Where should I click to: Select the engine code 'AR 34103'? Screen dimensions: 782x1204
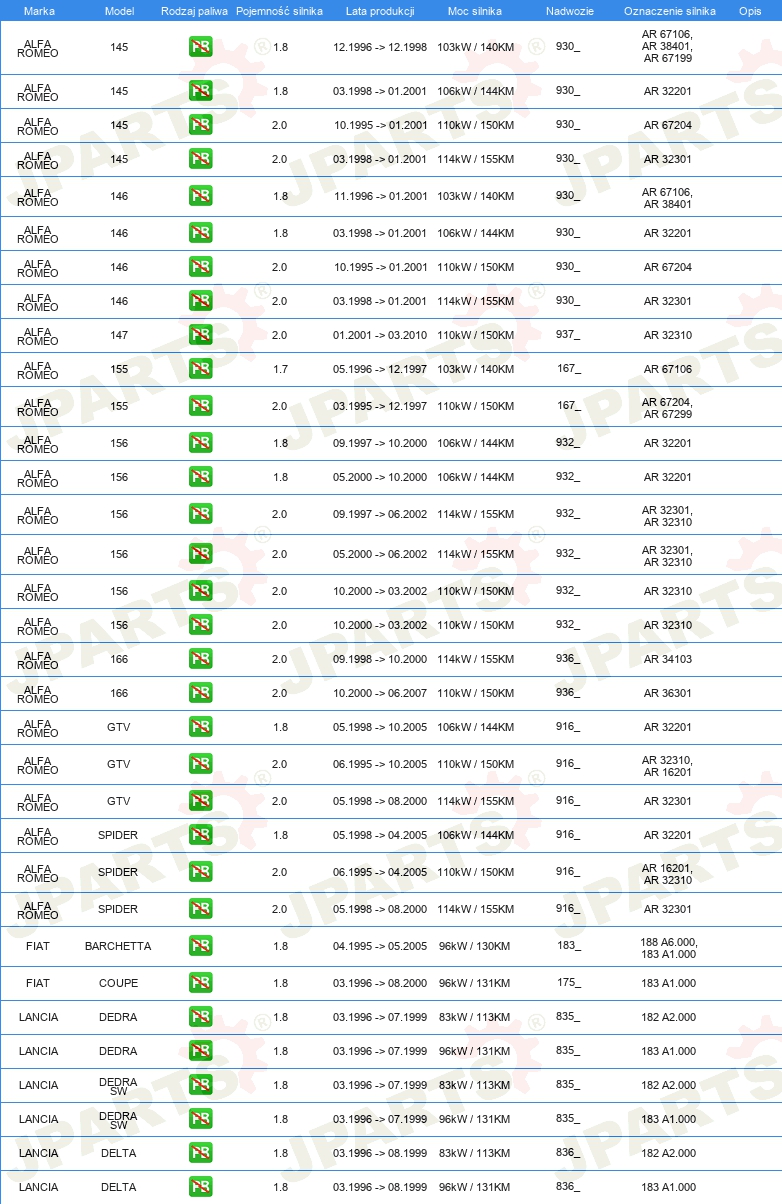(x=667, y=659)
